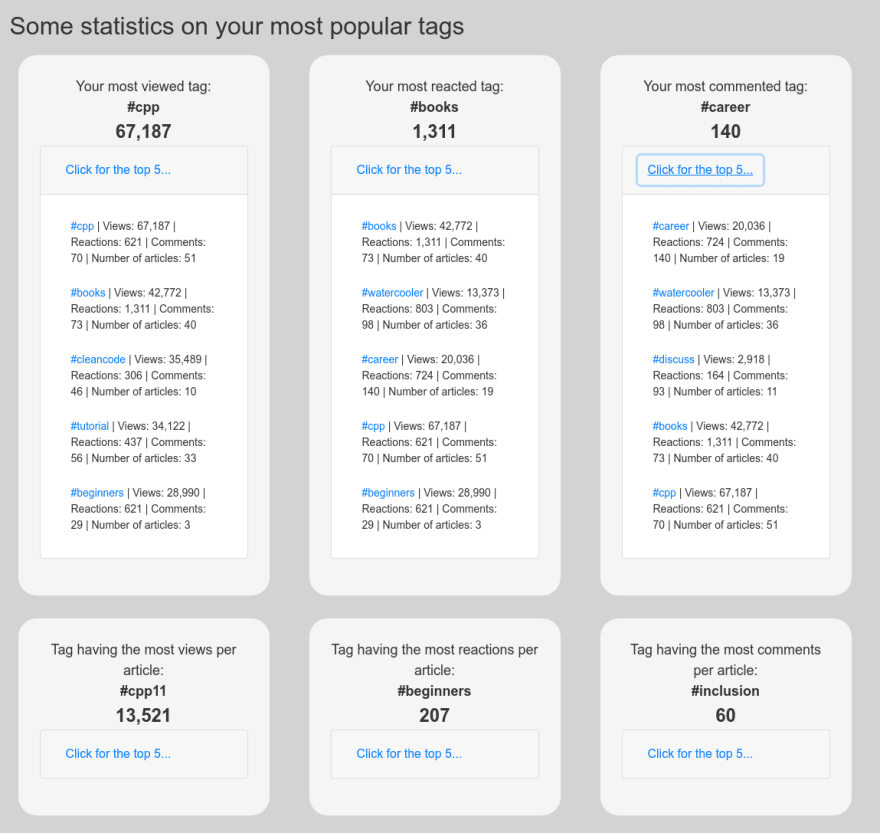Select 'Your most commented tag:' label

[x=725, y=86]
